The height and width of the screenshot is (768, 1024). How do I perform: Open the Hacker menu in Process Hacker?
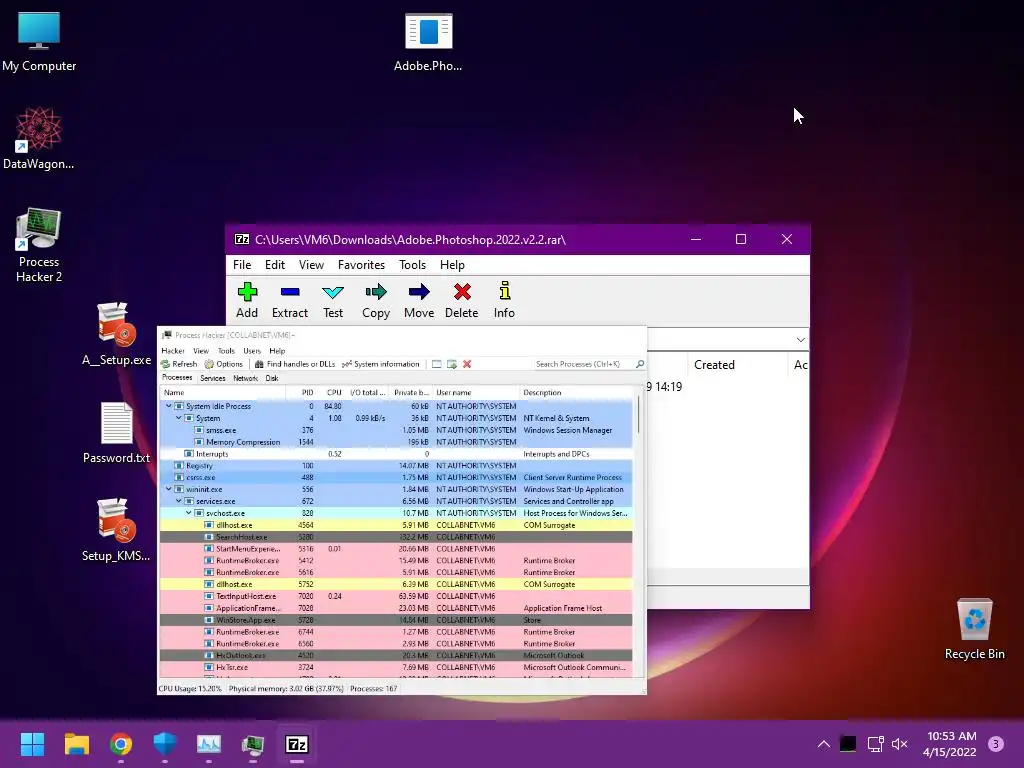coord(172,351)
